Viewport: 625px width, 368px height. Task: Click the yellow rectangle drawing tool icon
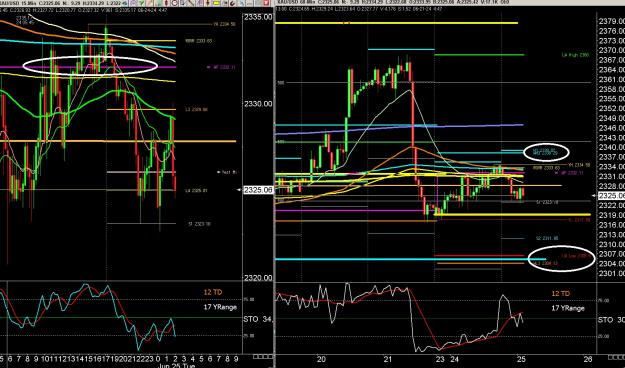[x=216, y=3]
